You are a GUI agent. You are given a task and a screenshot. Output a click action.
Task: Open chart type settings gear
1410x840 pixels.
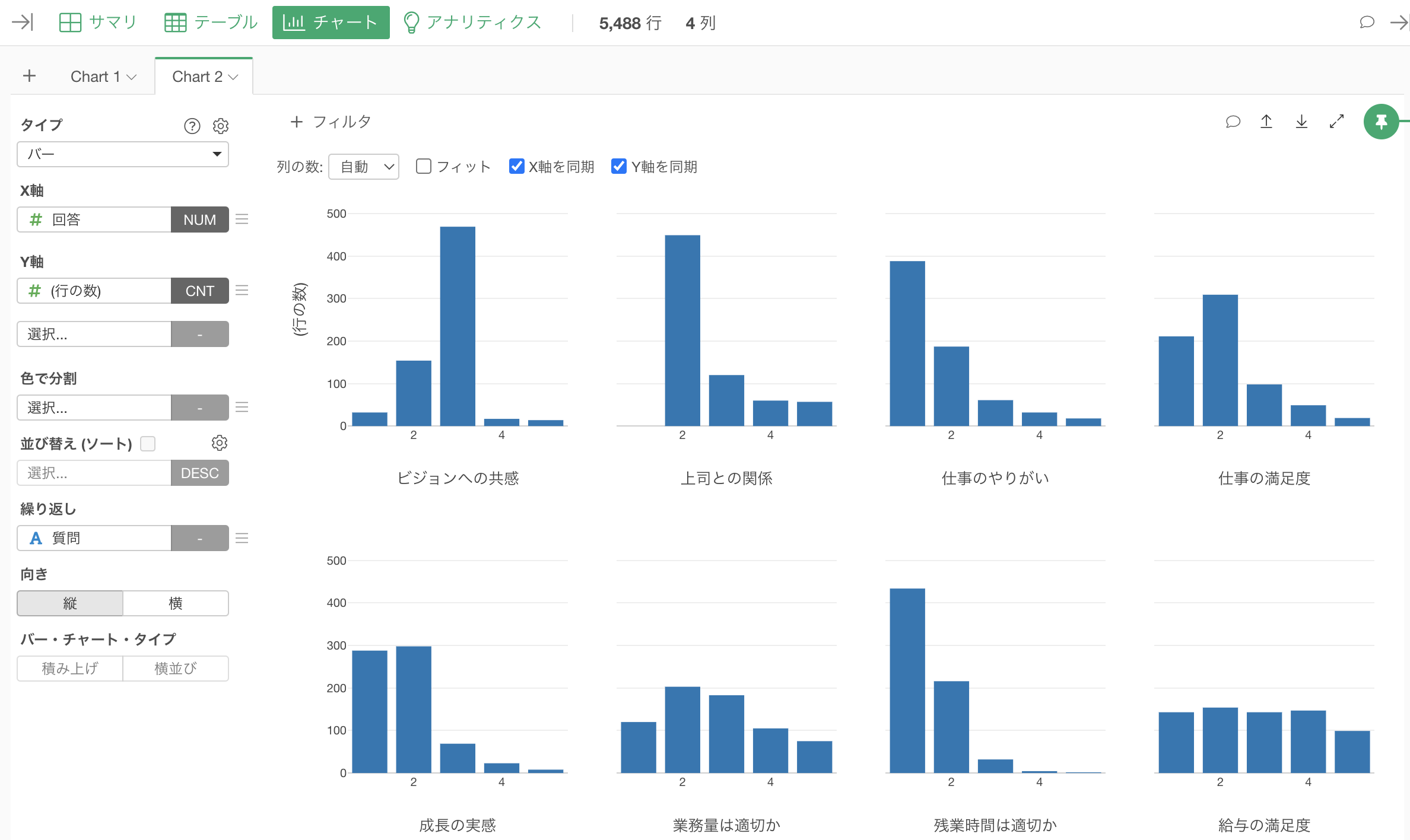221,126
